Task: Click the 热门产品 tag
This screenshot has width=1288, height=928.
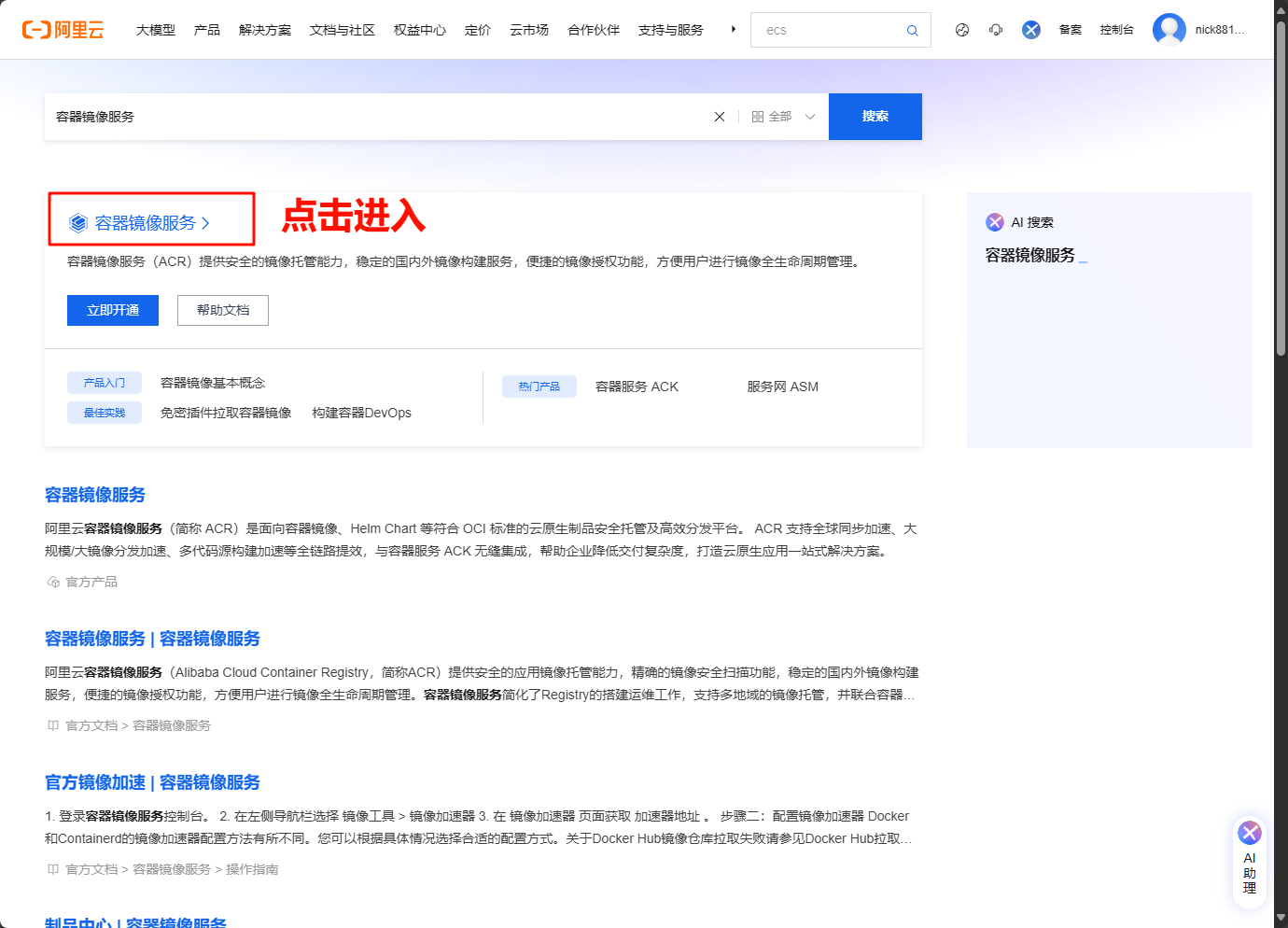Action: coord(539,387)
